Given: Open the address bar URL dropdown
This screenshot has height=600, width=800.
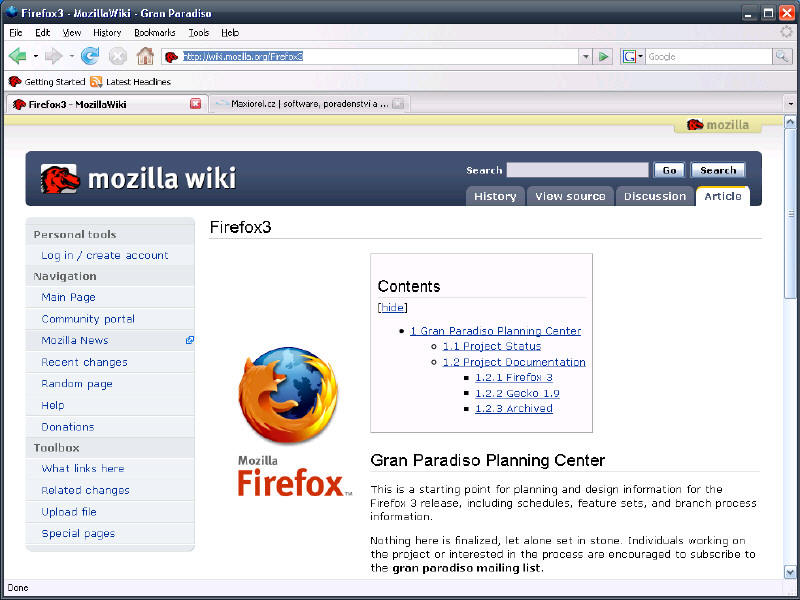Looking at the screenshot, I should click(586, 57).
